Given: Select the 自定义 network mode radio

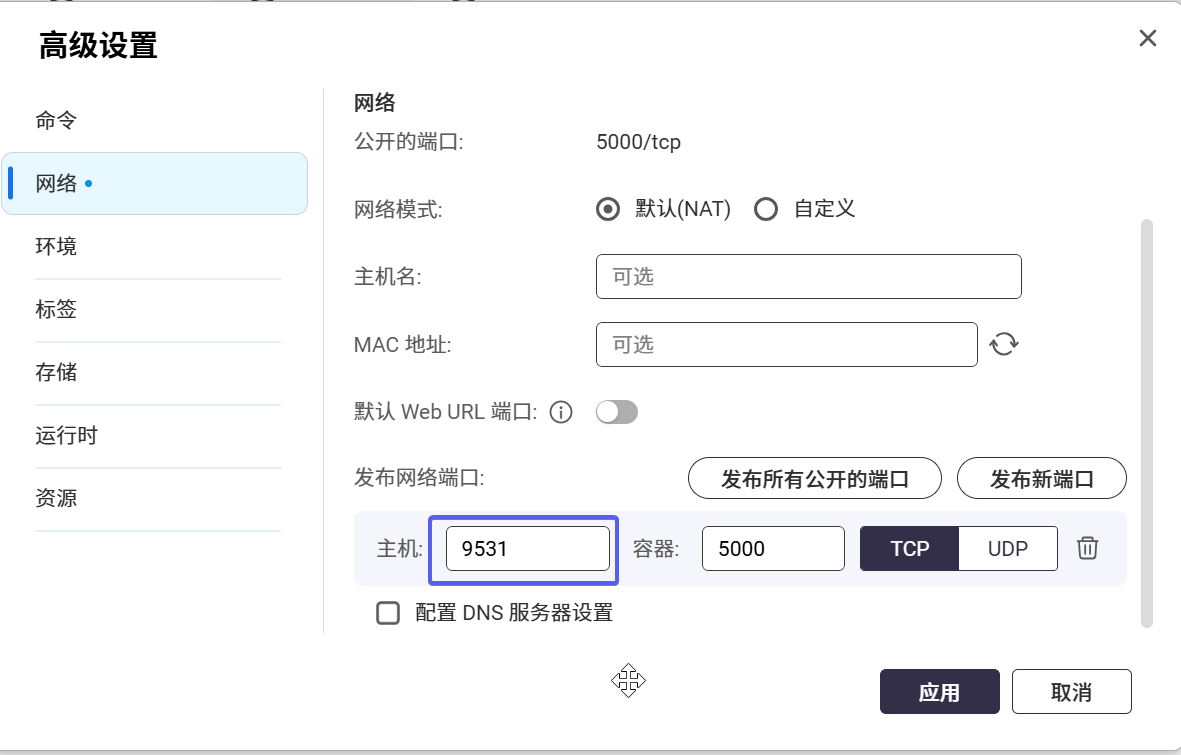Looking at the screenshot, I should (766, 210).
